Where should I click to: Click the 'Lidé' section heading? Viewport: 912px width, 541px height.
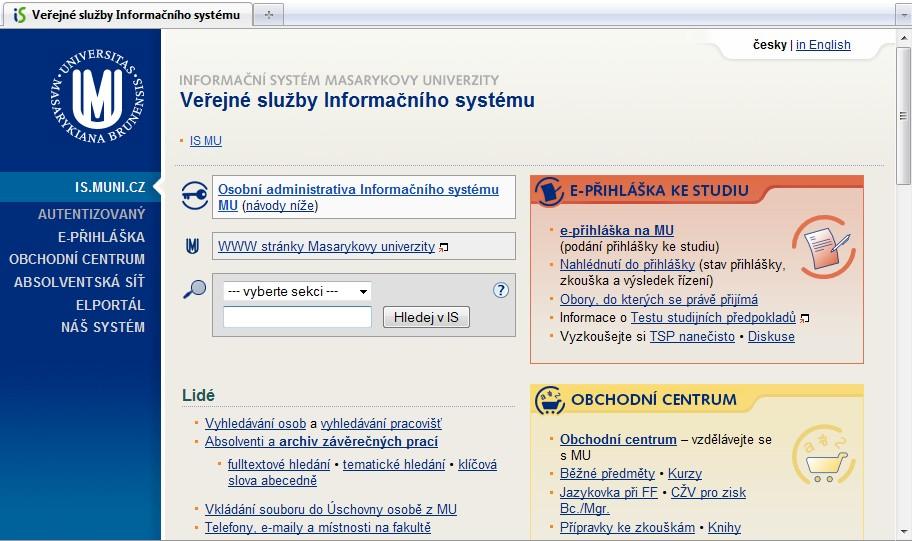pos(198,395)
